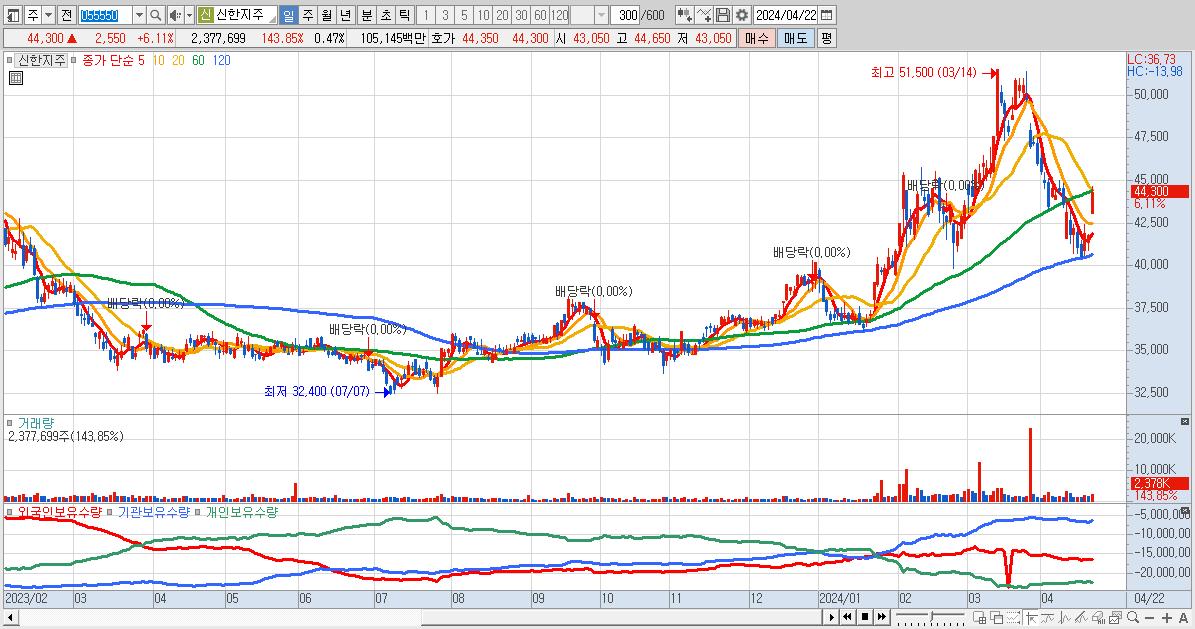Select interval preset 3
Viewport: 1195px width, 629px height.
pos(445,14)
